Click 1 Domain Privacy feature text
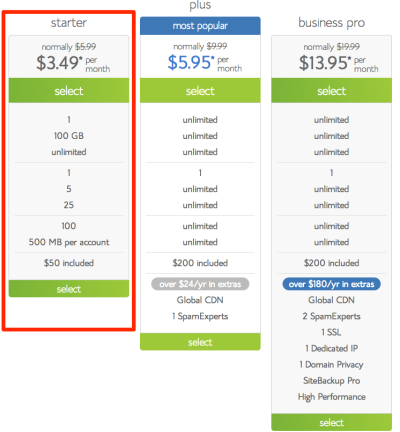400x432 pixels. [x=331, y=365]
